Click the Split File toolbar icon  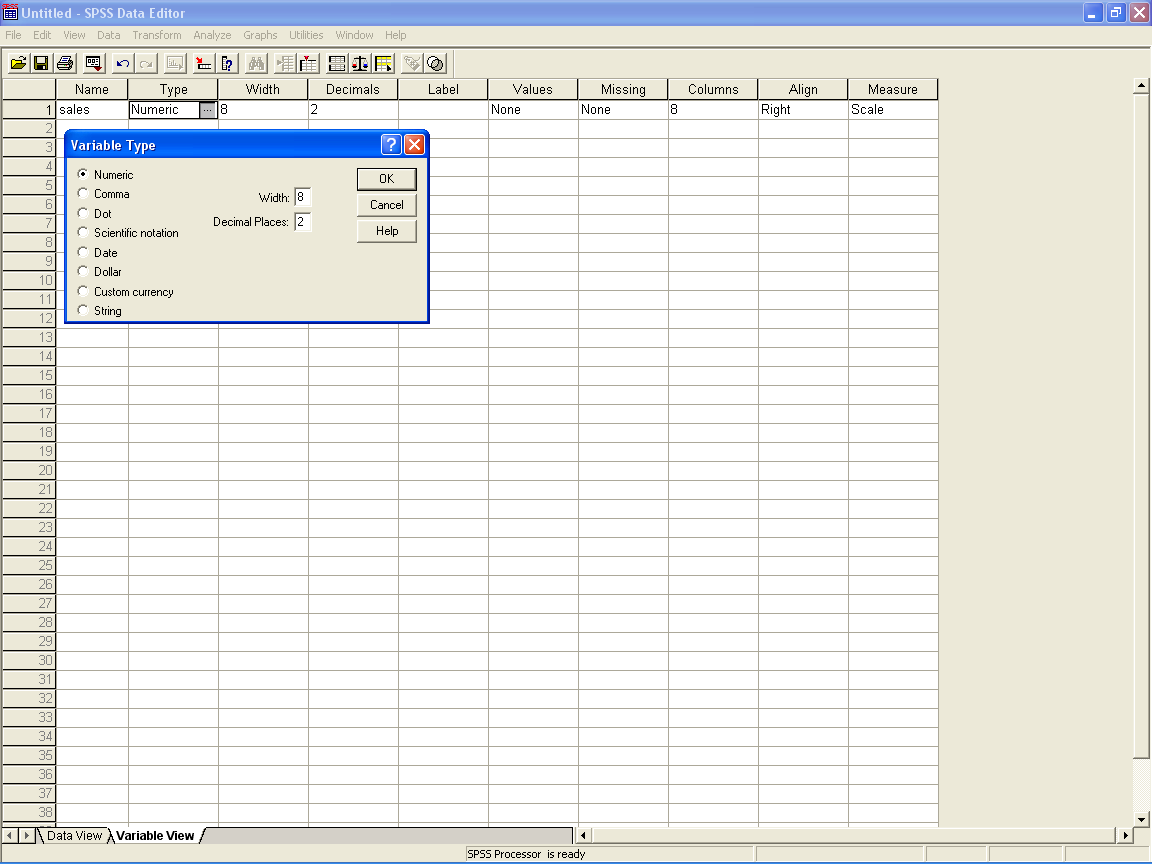337,64
